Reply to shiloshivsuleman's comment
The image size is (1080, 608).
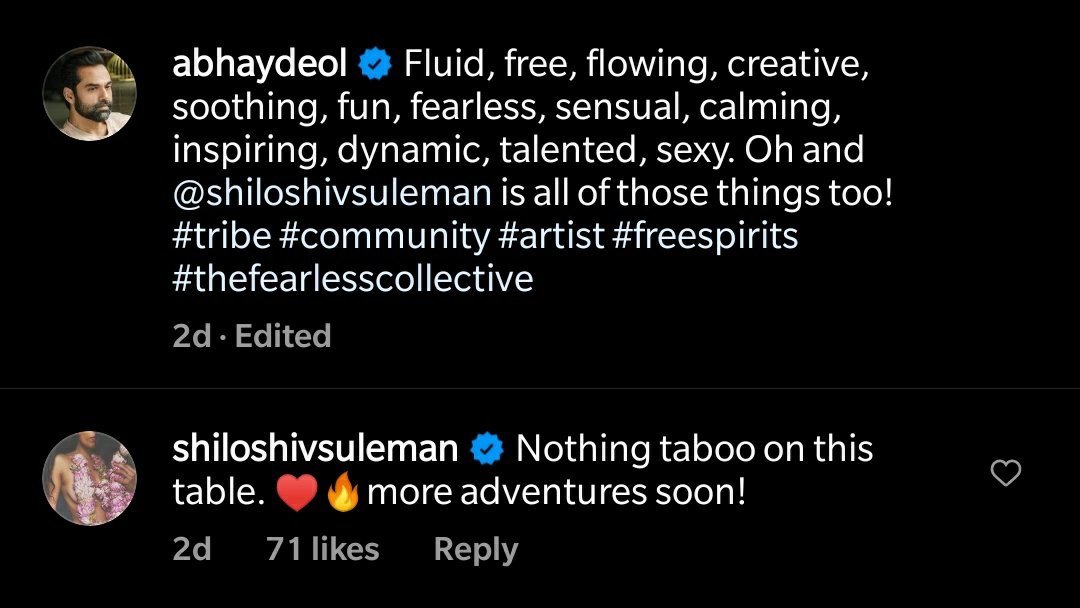tap(475, 549)
